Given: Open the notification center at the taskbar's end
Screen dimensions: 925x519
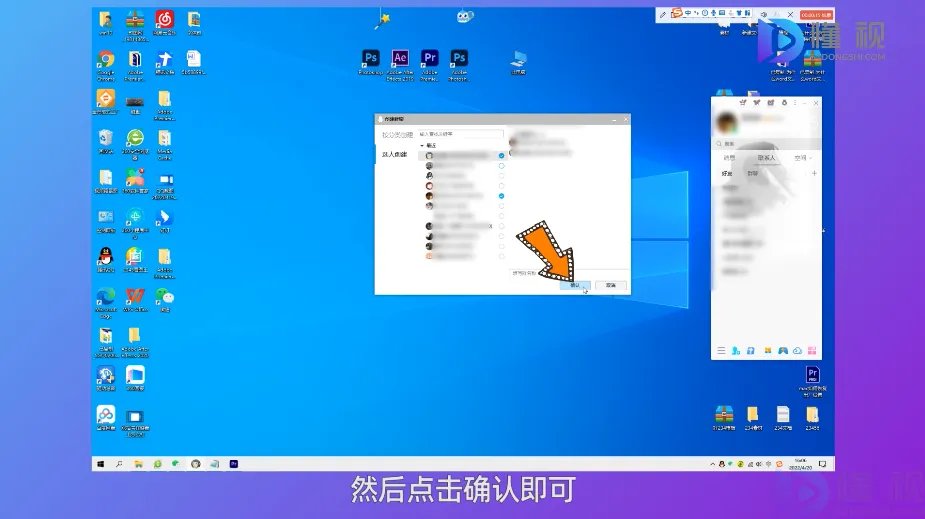Looking at the screenshot, I should click(822, 464).
